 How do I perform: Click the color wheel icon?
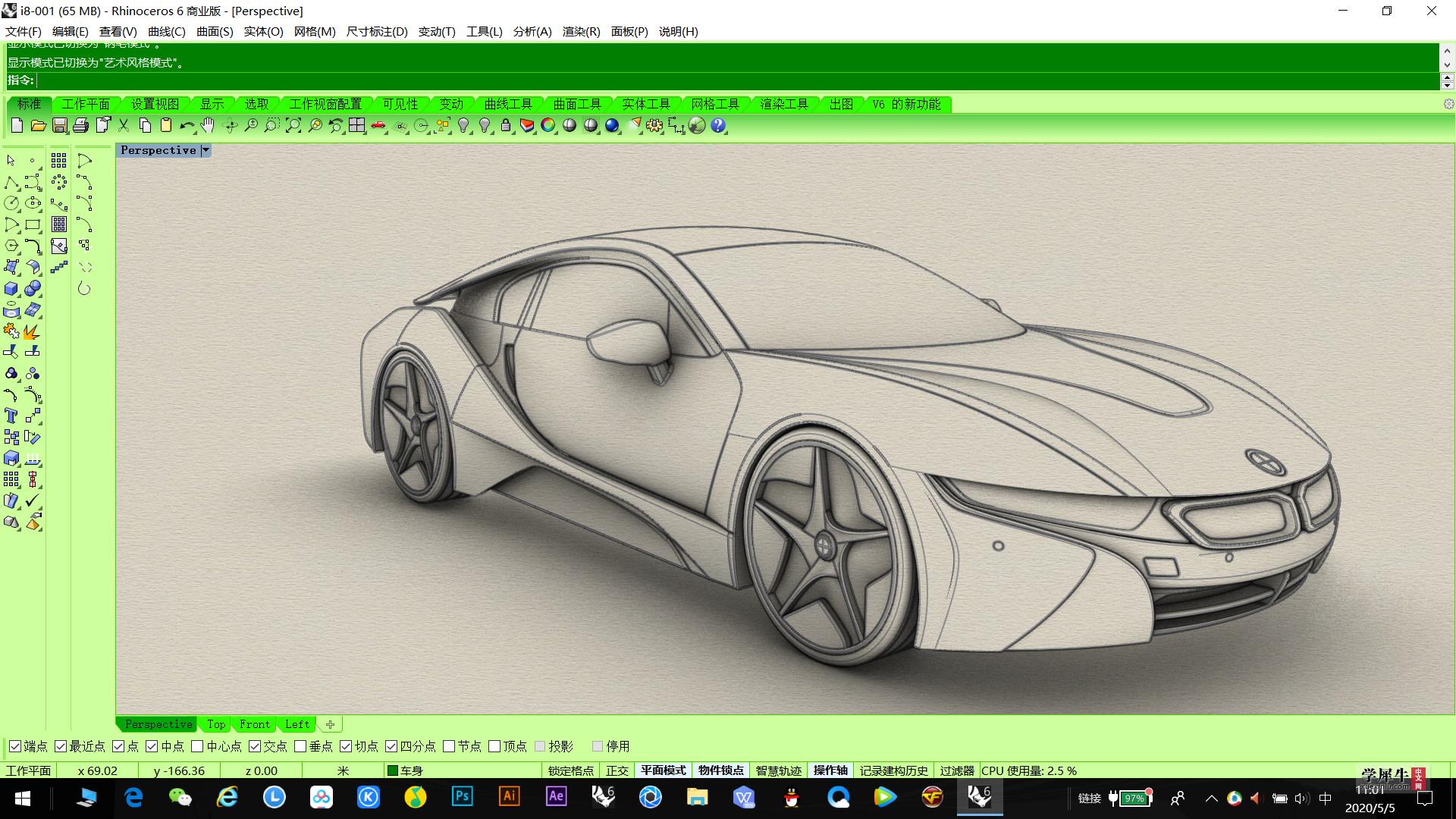coord(548,125)
